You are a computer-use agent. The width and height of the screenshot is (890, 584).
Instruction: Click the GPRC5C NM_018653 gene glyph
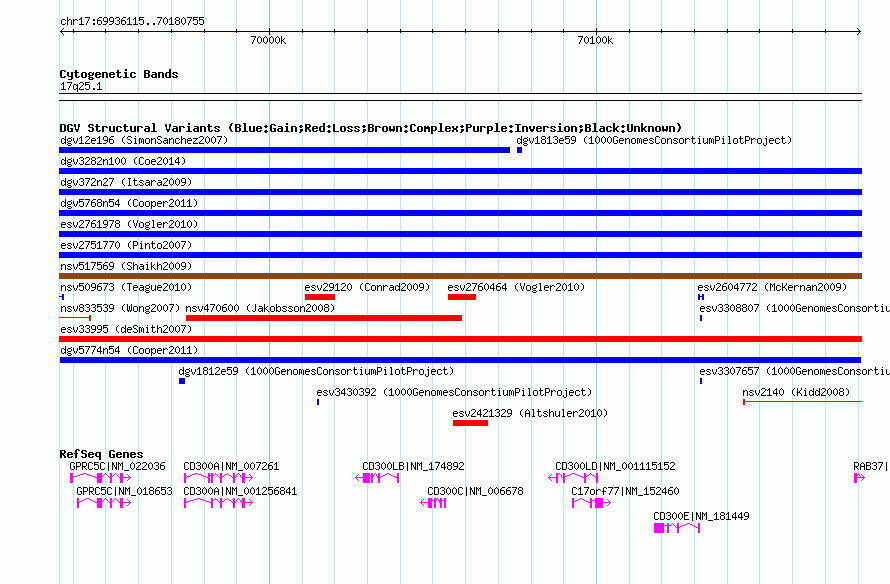pyautogui.click(x=104, y=503)
